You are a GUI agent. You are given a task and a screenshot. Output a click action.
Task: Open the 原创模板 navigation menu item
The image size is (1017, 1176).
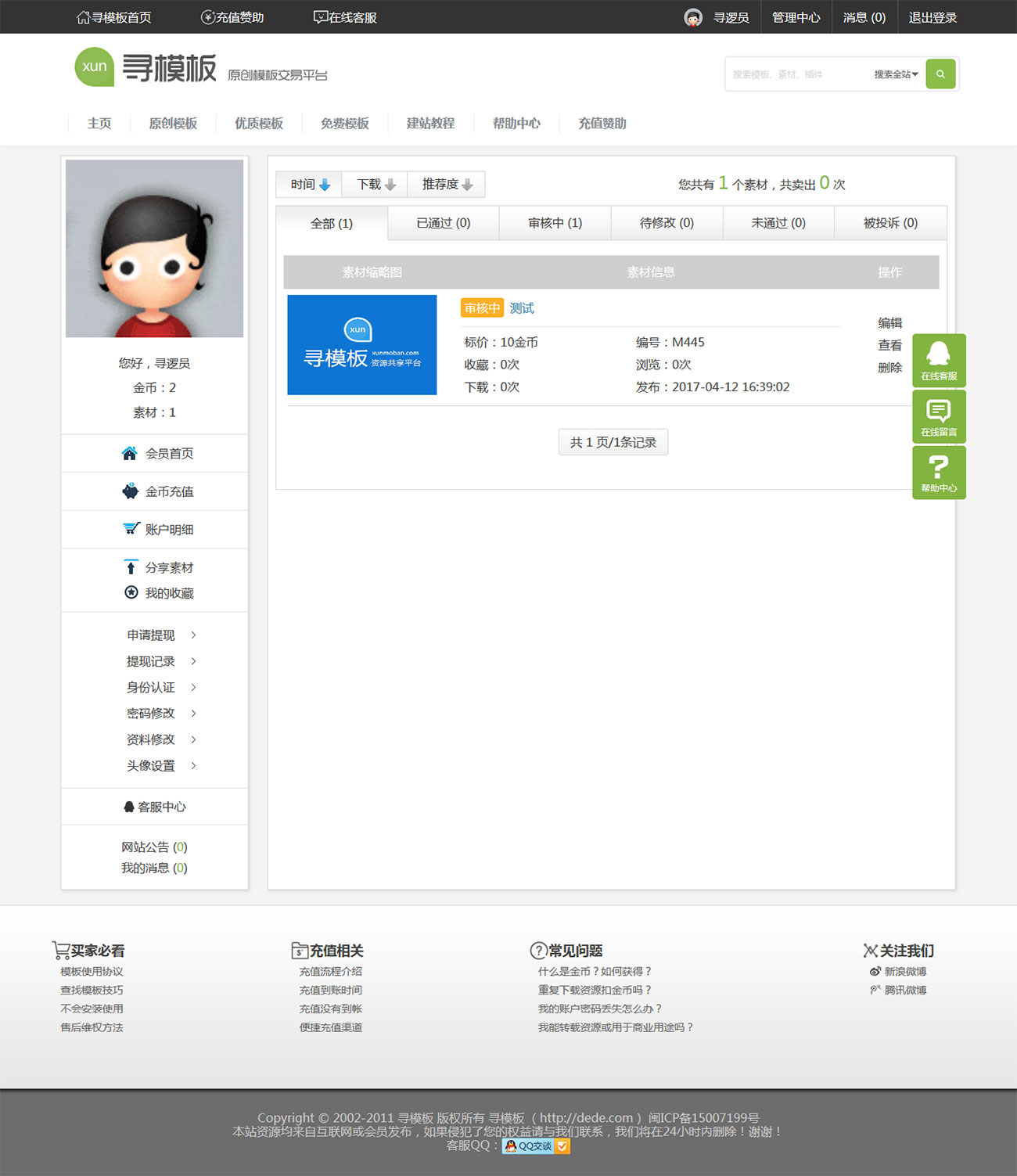point(173,124)
